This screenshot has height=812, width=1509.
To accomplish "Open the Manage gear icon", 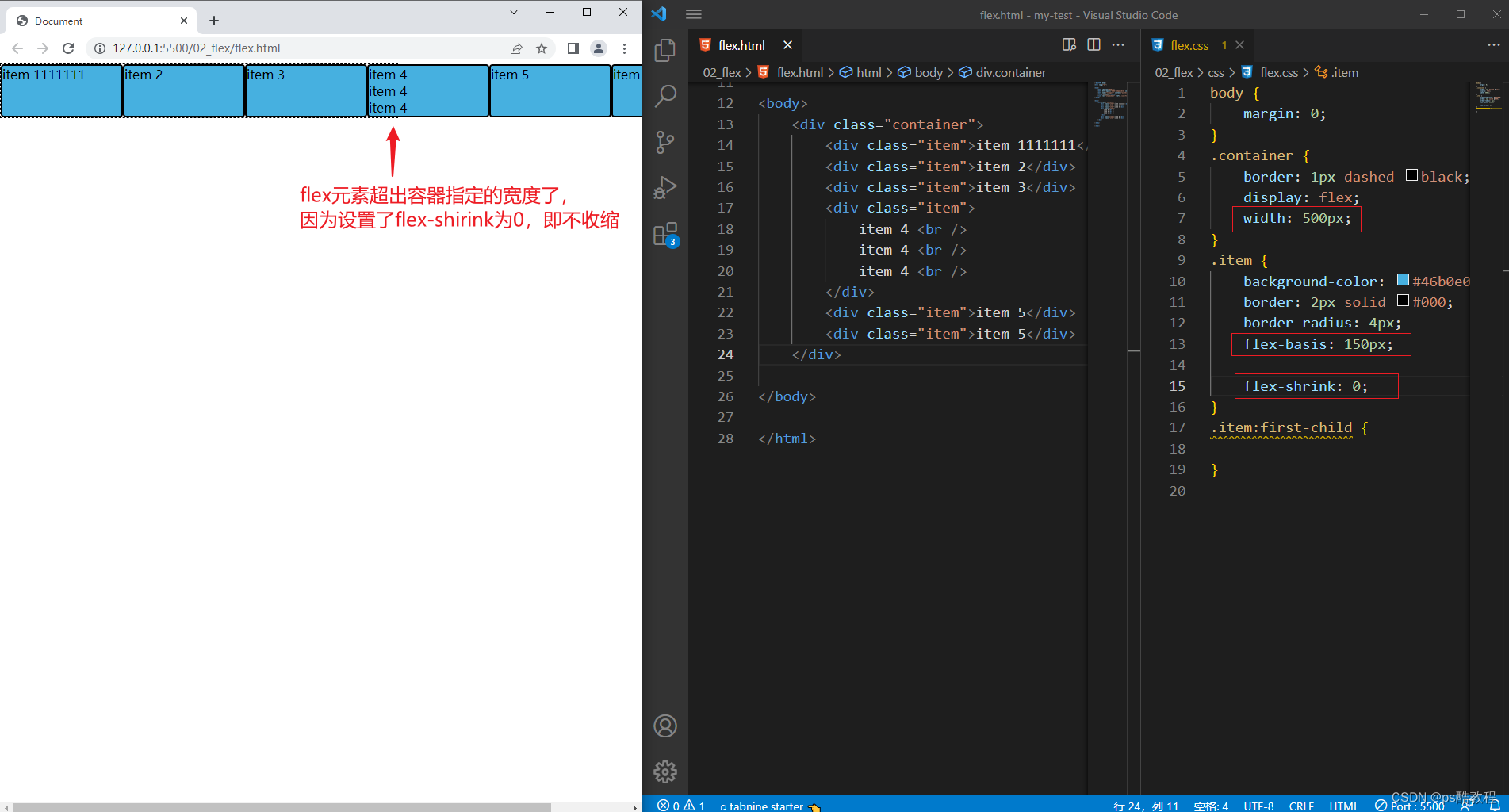I will (665, 772).
